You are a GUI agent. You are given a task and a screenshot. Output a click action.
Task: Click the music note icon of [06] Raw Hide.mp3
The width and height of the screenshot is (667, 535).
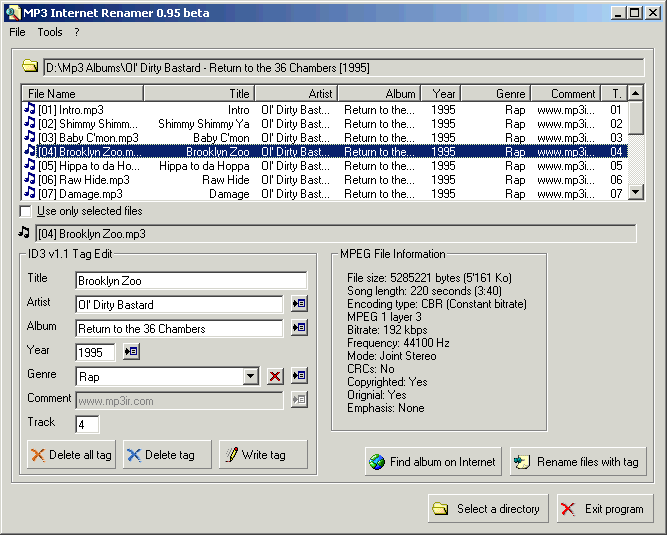point(29,179)
